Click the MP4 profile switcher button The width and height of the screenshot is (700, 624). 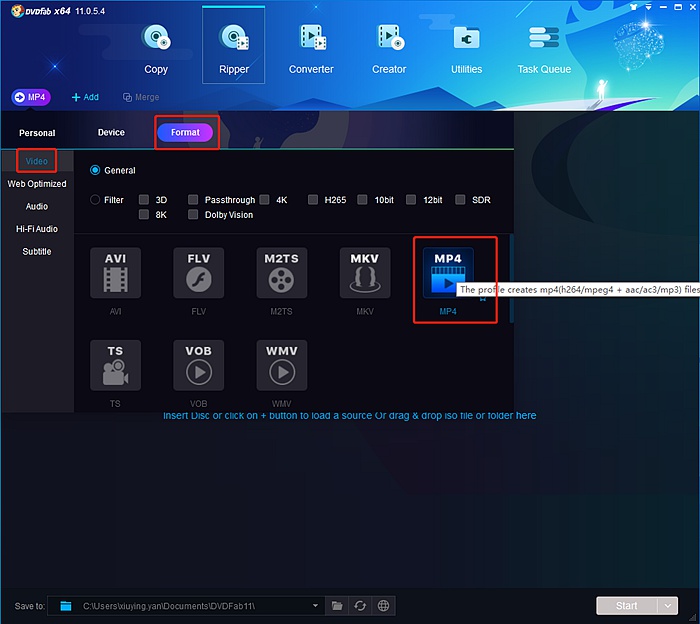(31, 97)
